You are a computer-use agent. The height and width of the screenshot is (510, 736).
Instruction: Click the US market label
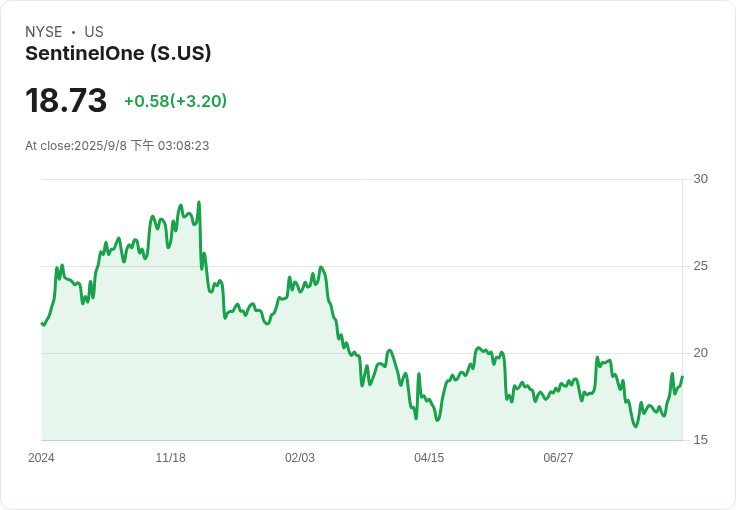[x=94, y=32]
